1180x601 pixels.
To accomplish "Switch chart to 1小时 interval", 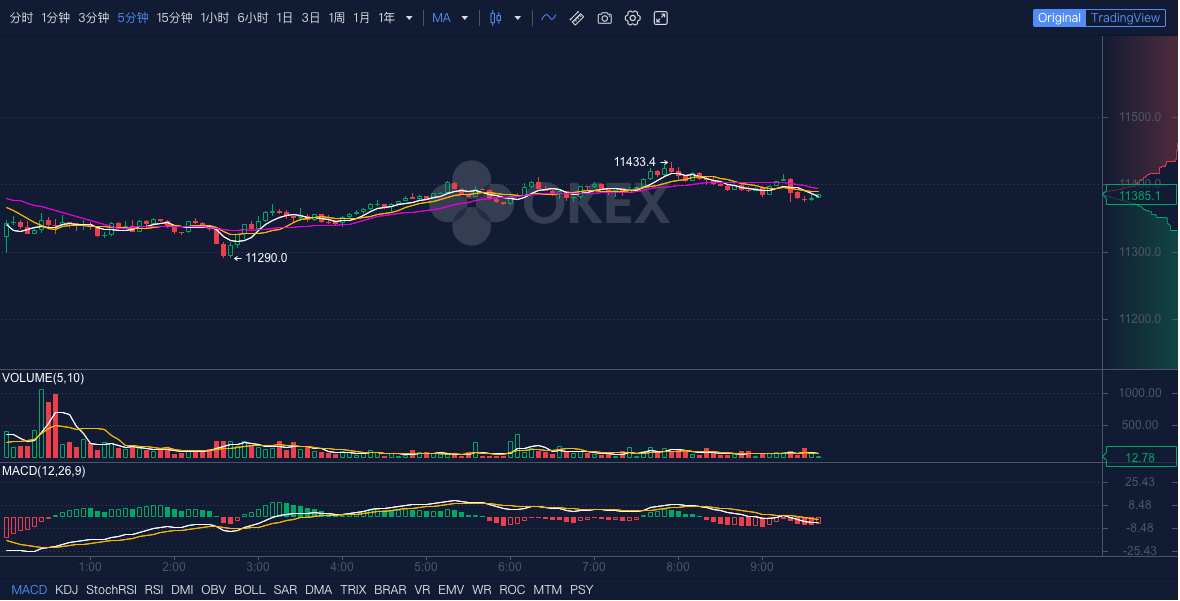I will (214, 18).
